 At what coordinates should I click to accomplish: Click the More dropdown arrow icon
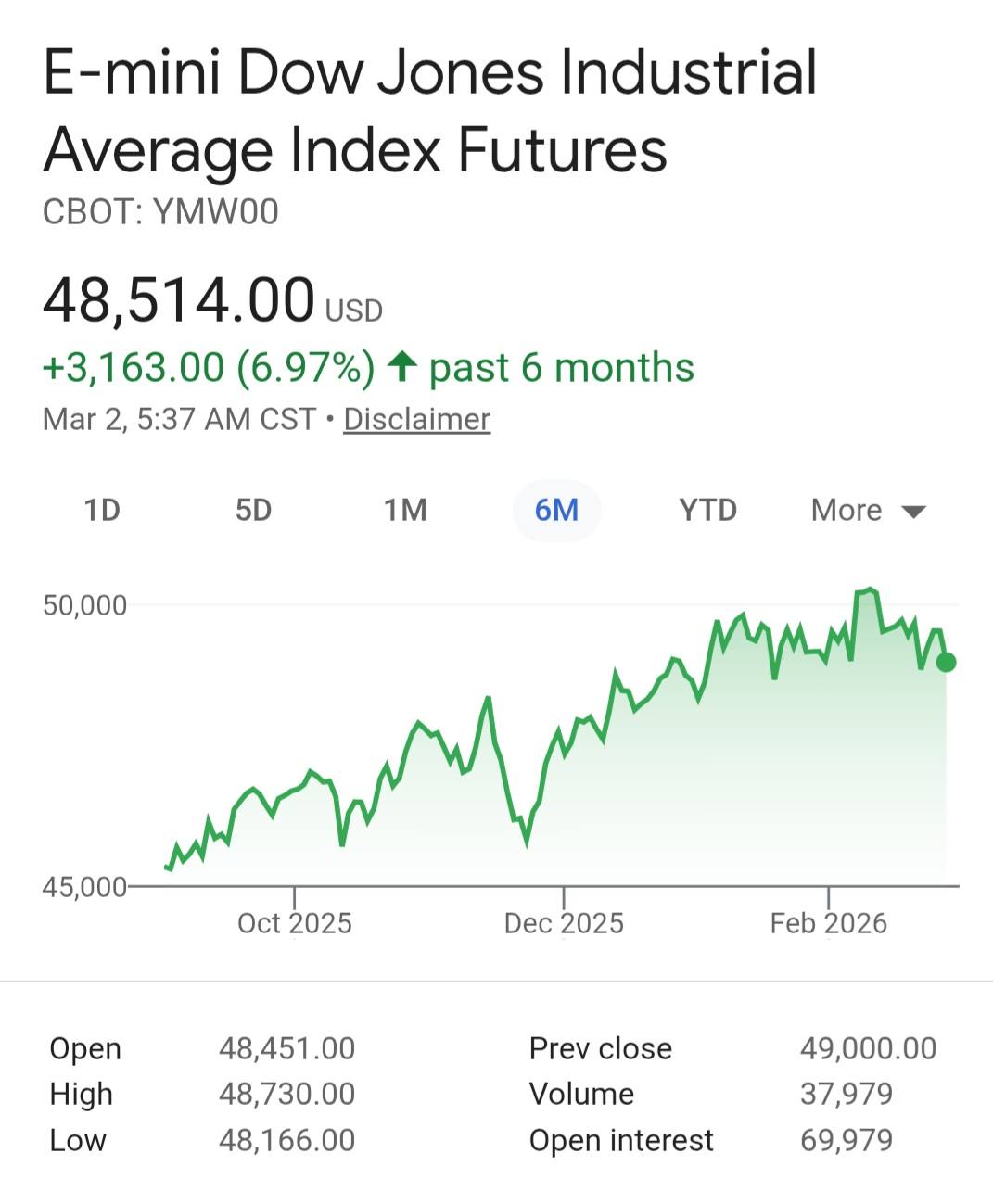(x=914, y=512)
